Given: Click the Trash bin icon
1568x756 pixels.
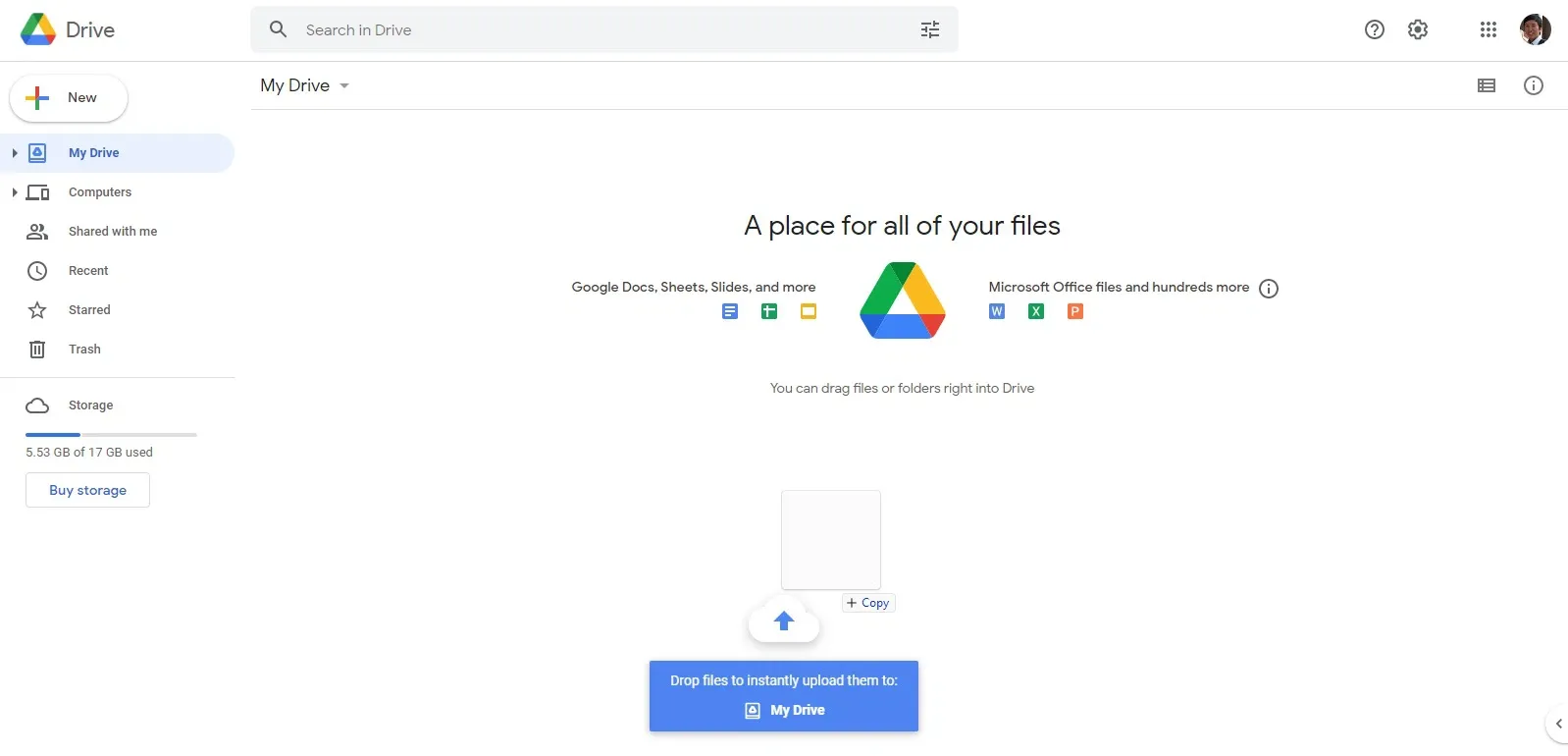Looking at the screenshot, I should coord(37,350).
